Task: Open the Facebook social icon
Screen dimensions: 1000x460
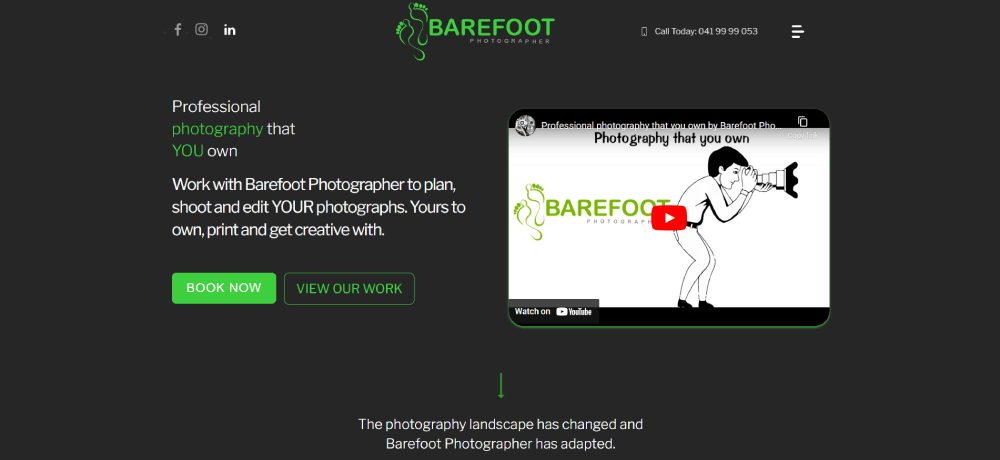Action: 178,29
